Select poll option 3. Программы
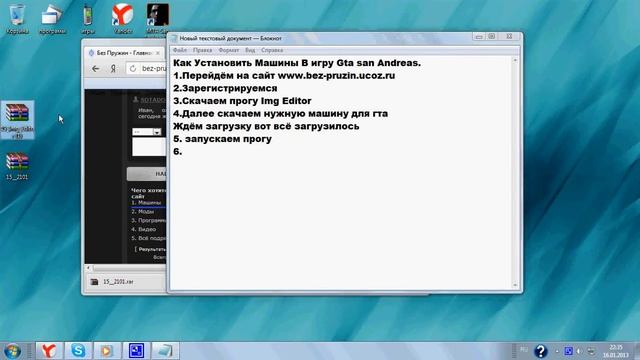 [149, 220]
